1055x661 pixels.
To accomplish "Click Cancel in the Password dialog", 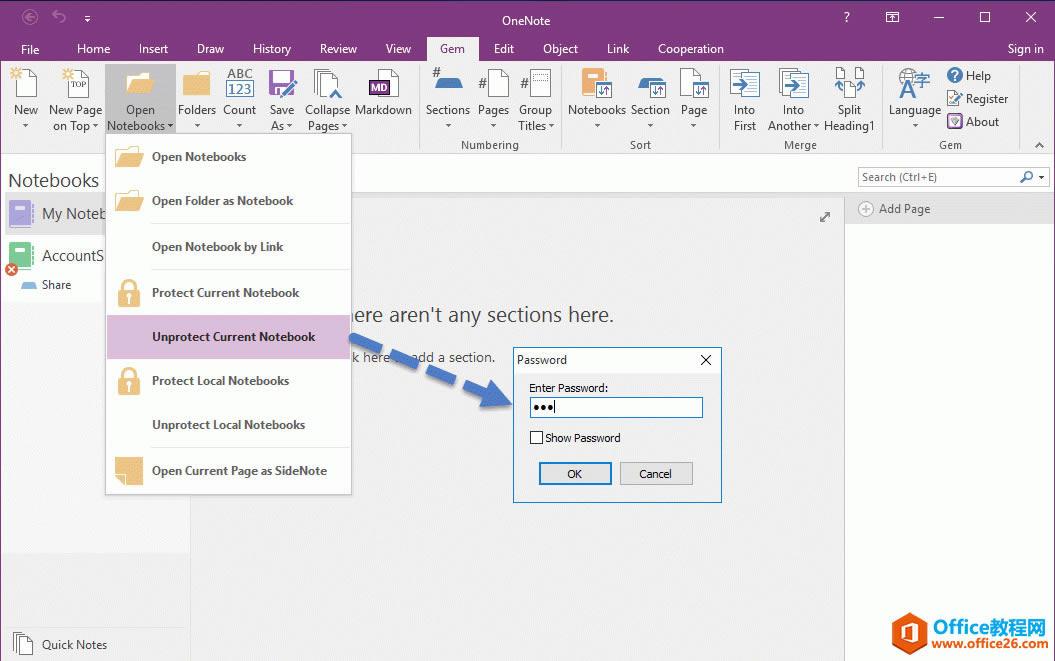I will (656, 474).
